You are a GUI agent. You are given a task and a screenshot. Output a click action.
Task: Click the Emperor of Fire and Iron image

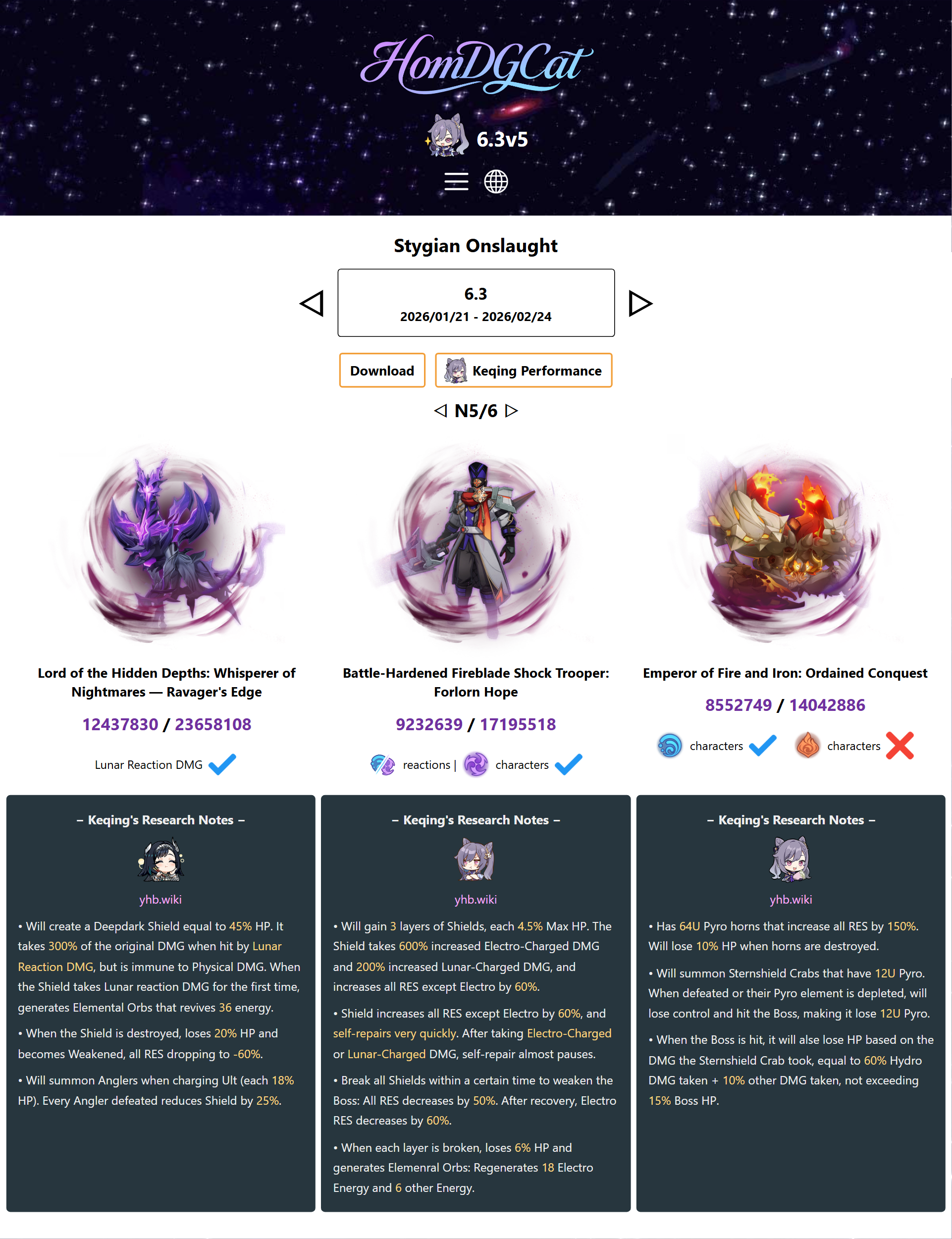pyautogui.click(x=785, y=544)
